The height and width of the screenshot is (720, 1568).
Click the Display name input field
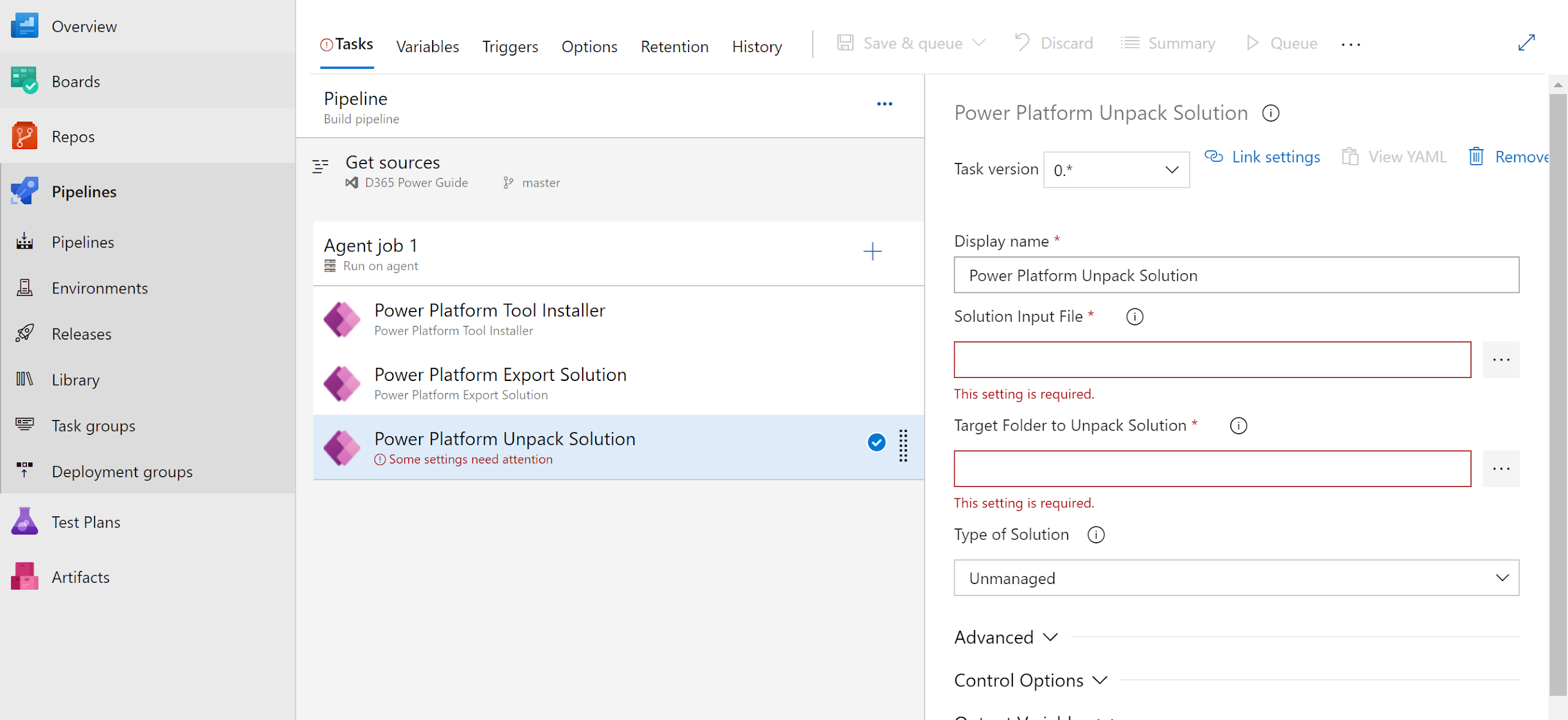point(1235,275)
